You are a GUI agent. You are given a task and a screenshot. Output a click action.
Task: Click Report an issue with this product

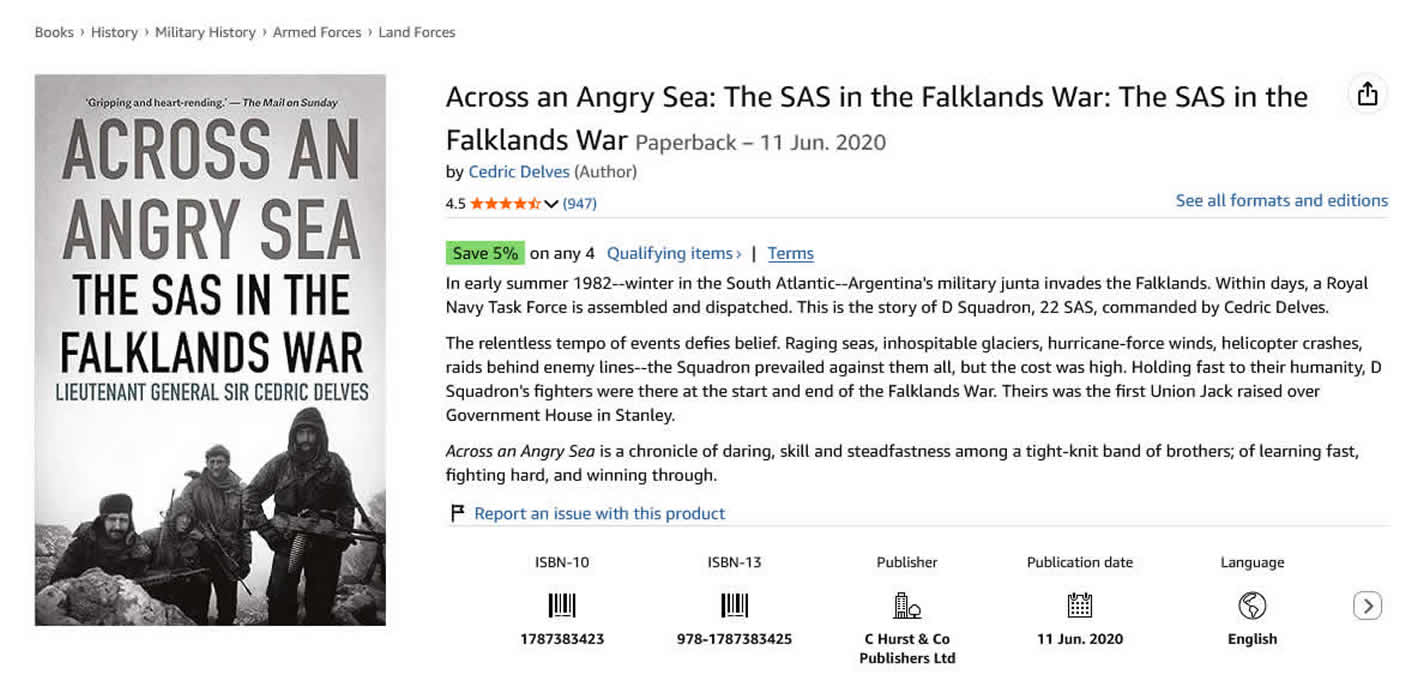[x=599, y=513]
